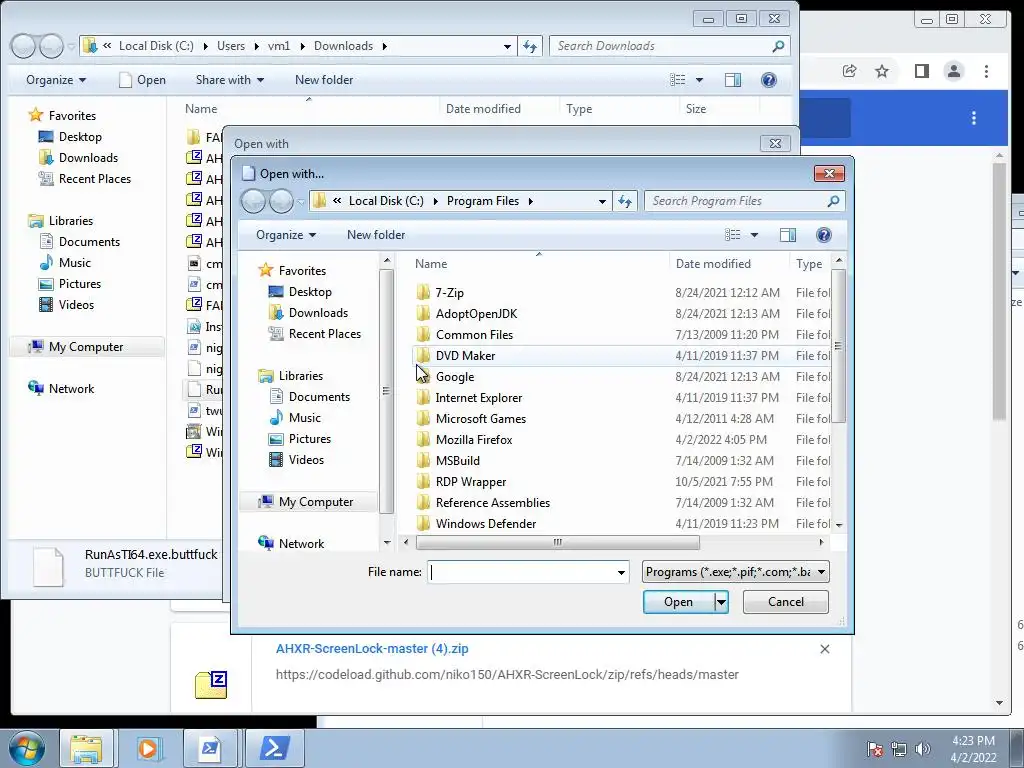Click the Cancel button in dialog
Viewport: 1024px width, 768px height.
click(786, 602)
